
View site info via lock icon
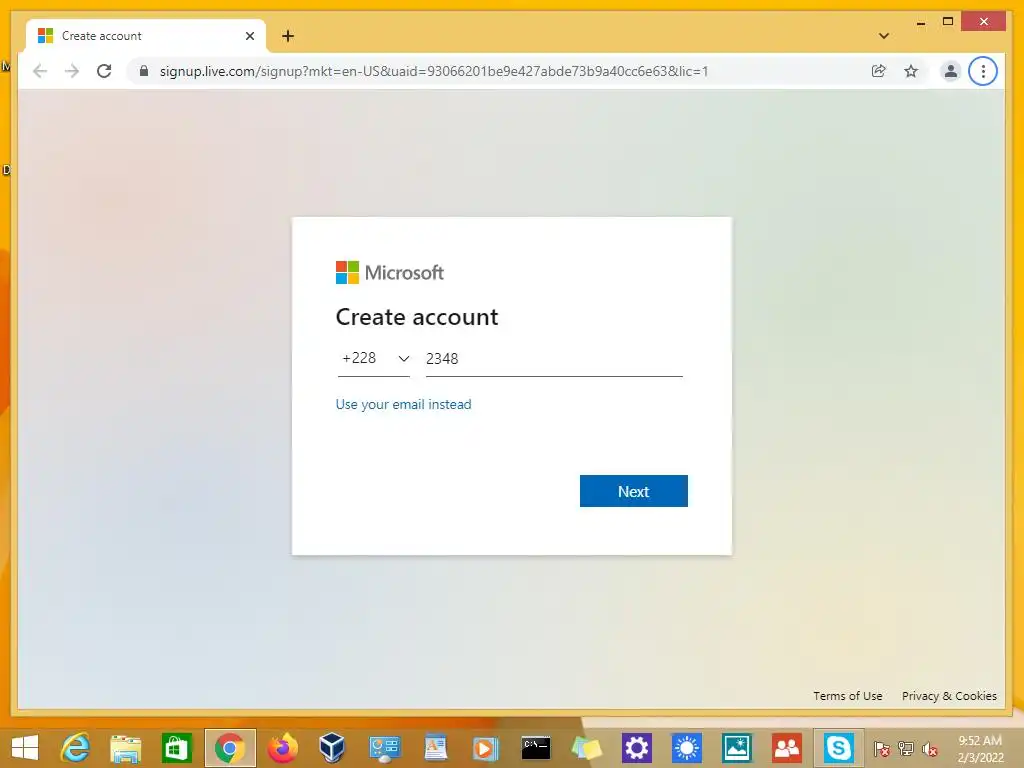(144, 71)
